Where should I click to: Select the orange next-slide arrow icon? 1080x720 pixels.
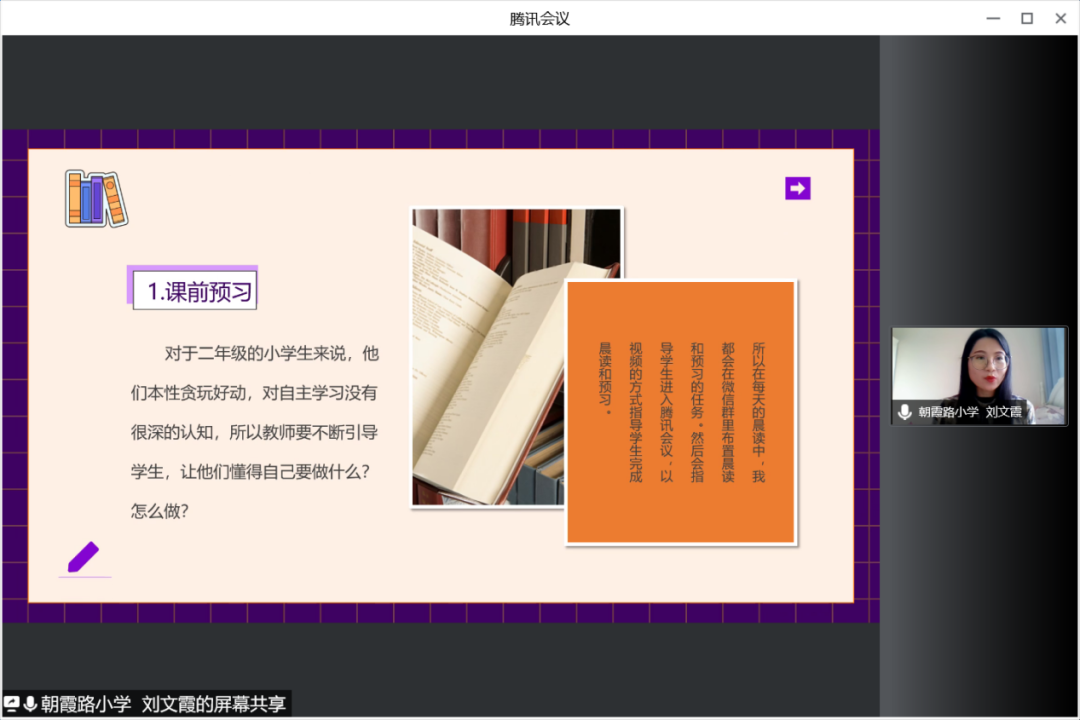[797, 188]
